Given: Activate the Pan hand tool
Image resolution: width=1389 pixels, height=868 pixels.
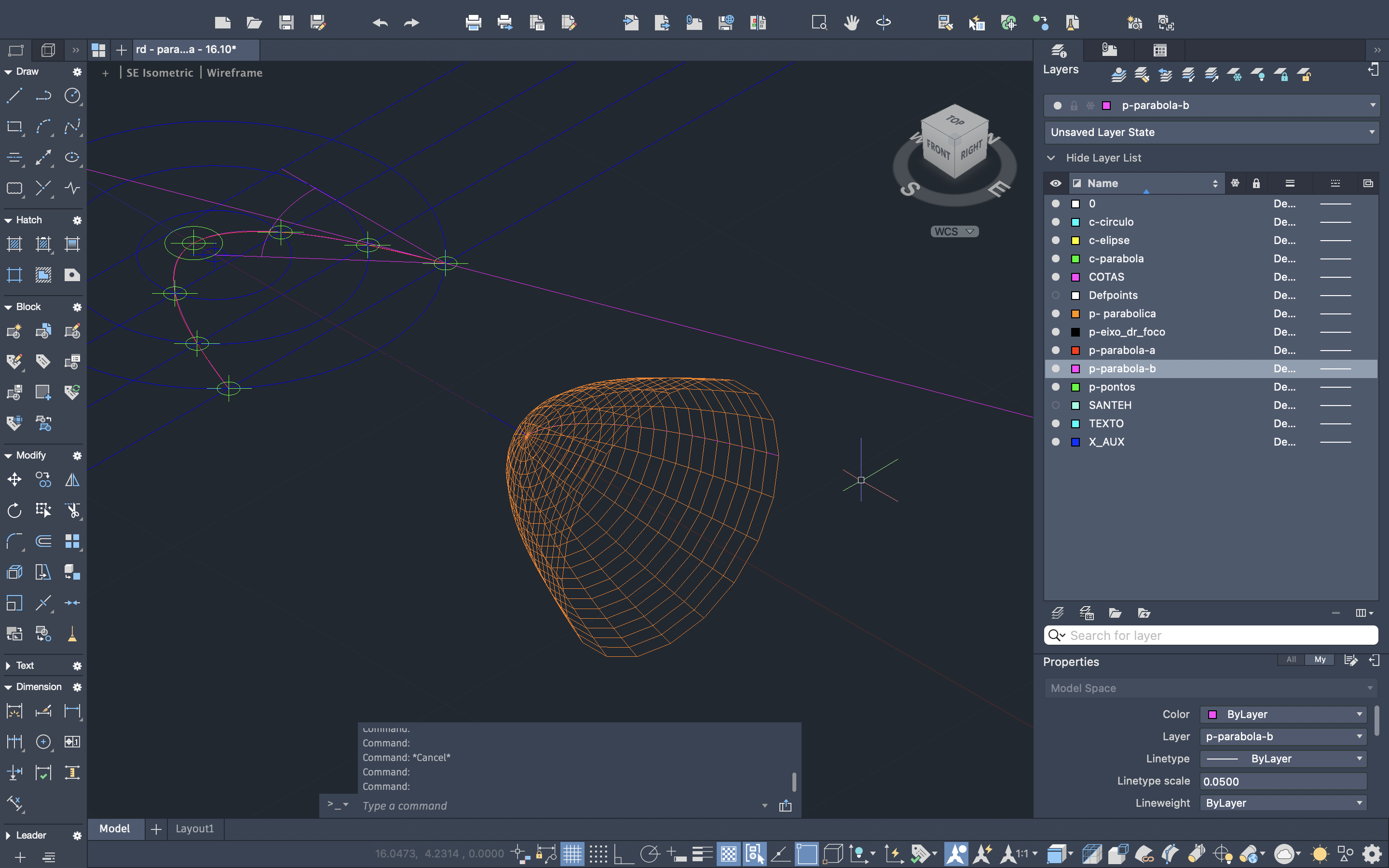Looking at the screenshot, I should tap(851, 23).
